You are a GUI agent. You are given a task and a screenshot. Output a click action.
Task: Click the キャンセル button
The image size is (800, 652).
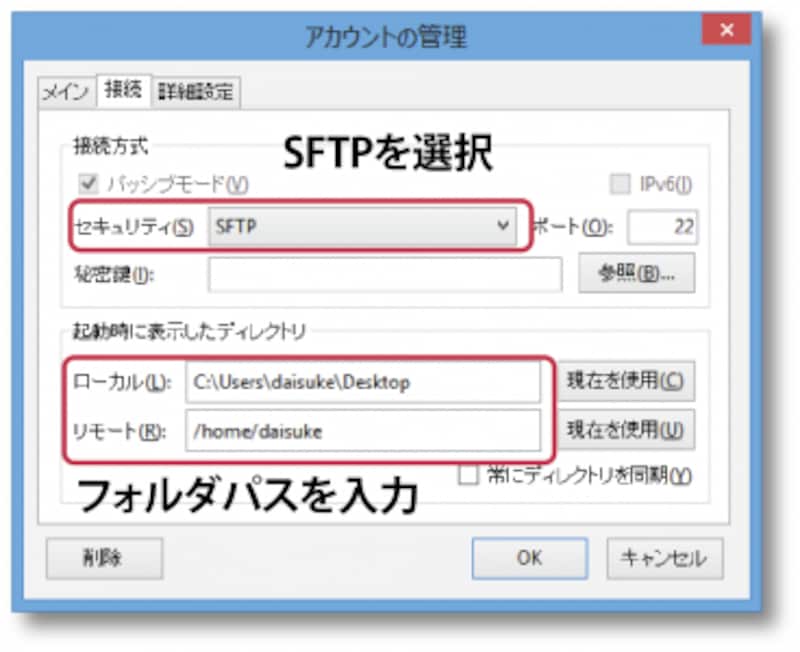(665, 558)
